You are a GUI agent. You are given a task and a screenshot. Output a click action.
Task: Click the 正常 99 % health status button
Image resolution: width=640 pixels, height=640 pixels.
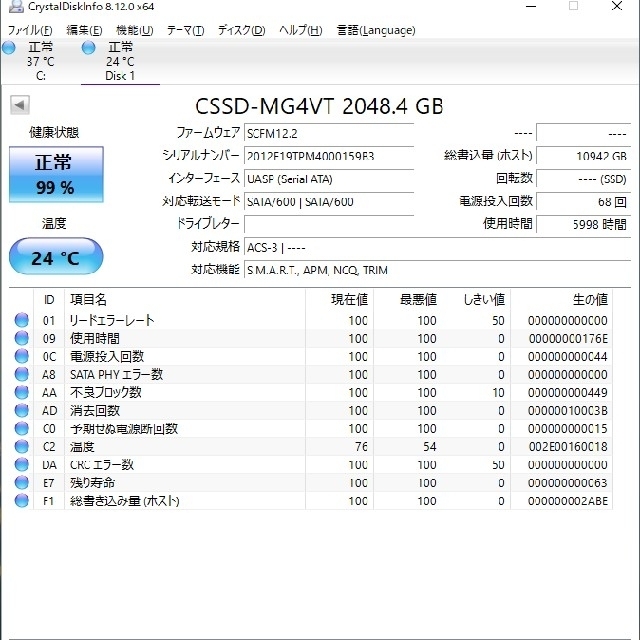pyautogui.click(x=56, y=174)
